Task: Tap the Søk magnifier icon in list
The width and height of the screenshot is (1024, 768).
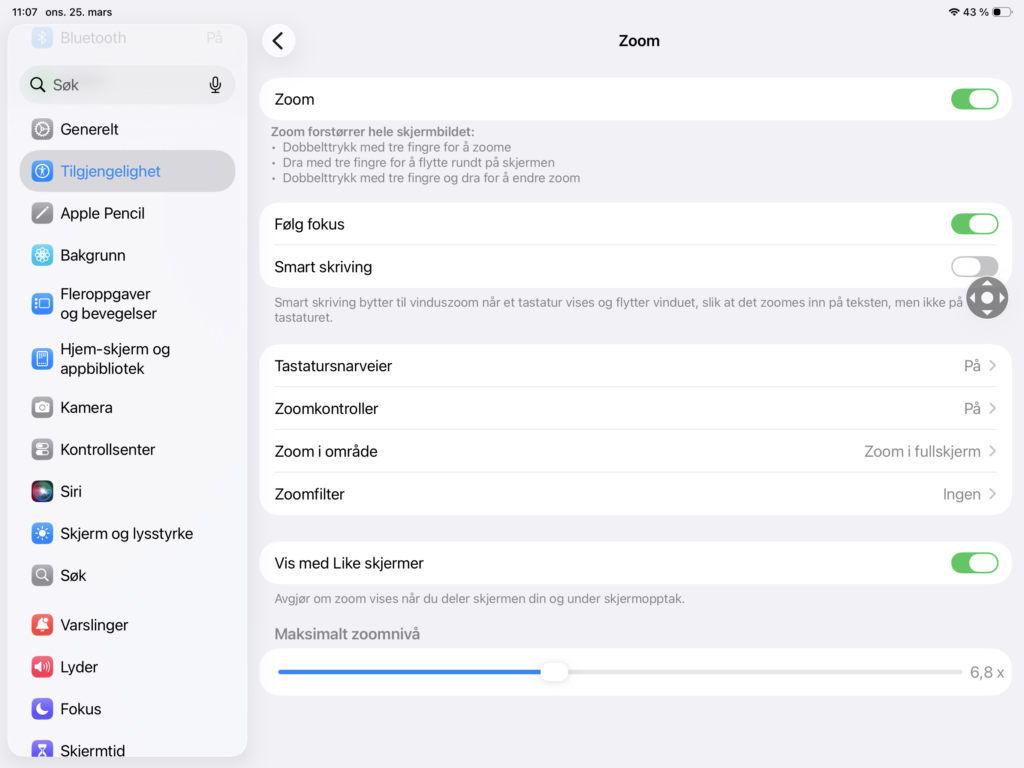Action: 42,575
